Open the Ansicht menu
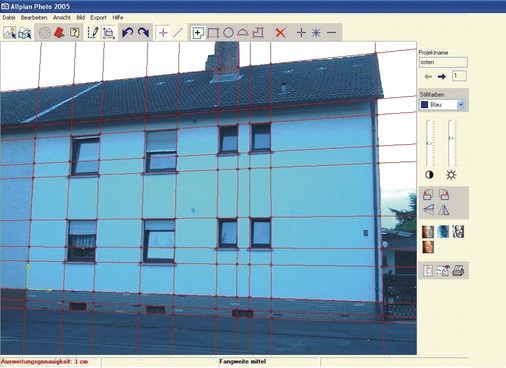506x368 pixels. pyautogui.click(x=62, y=17)
